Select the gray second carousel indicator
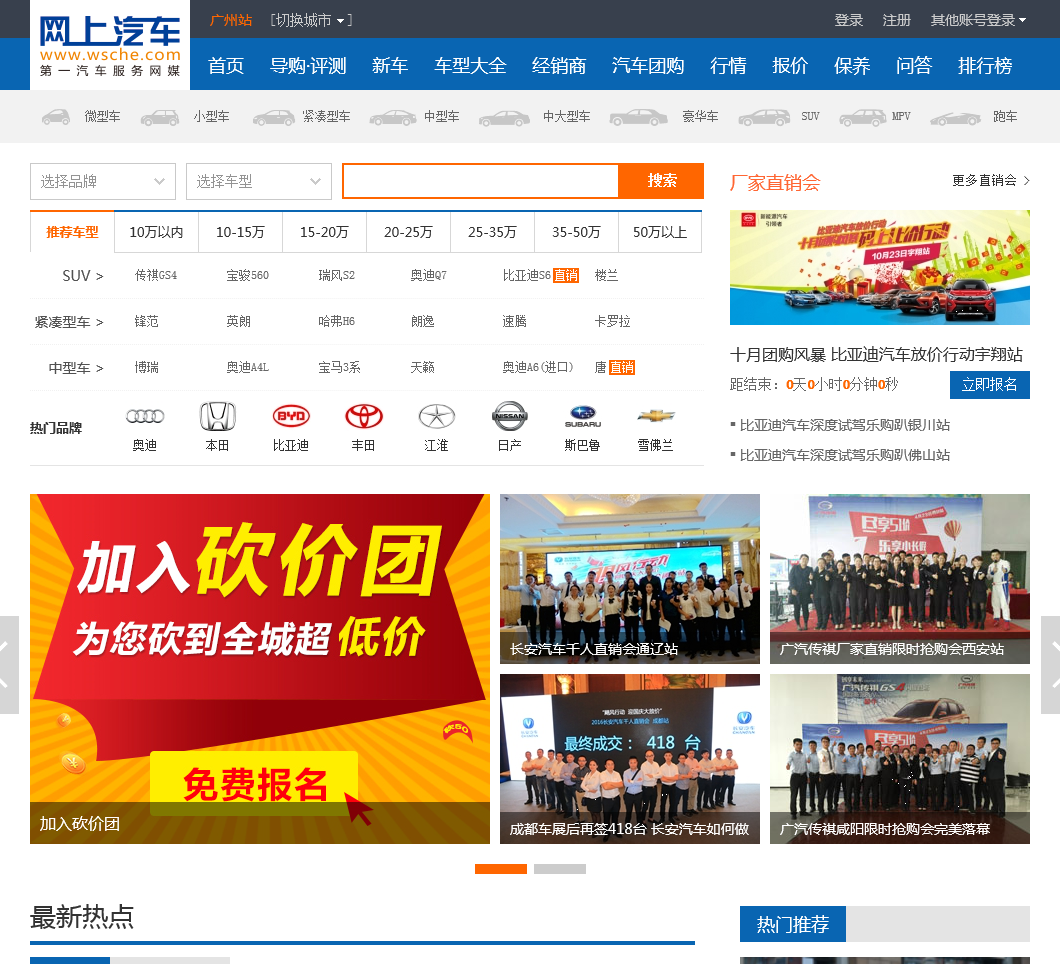The width and height of the screenshot is (1060, 964). point(560,869)
